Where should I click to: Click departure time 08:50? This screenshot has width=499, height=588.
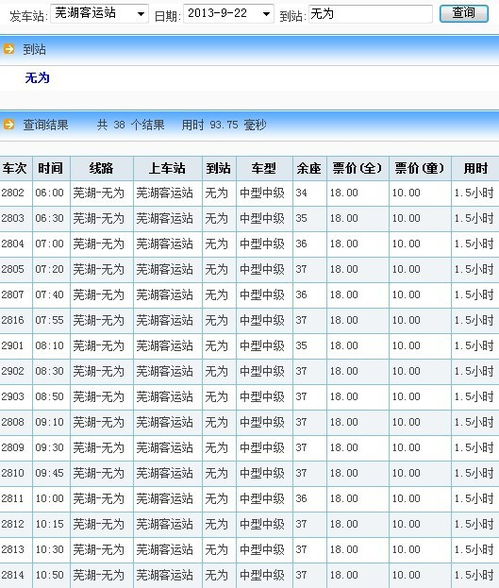pyautogui.click(x=49, y=397)
